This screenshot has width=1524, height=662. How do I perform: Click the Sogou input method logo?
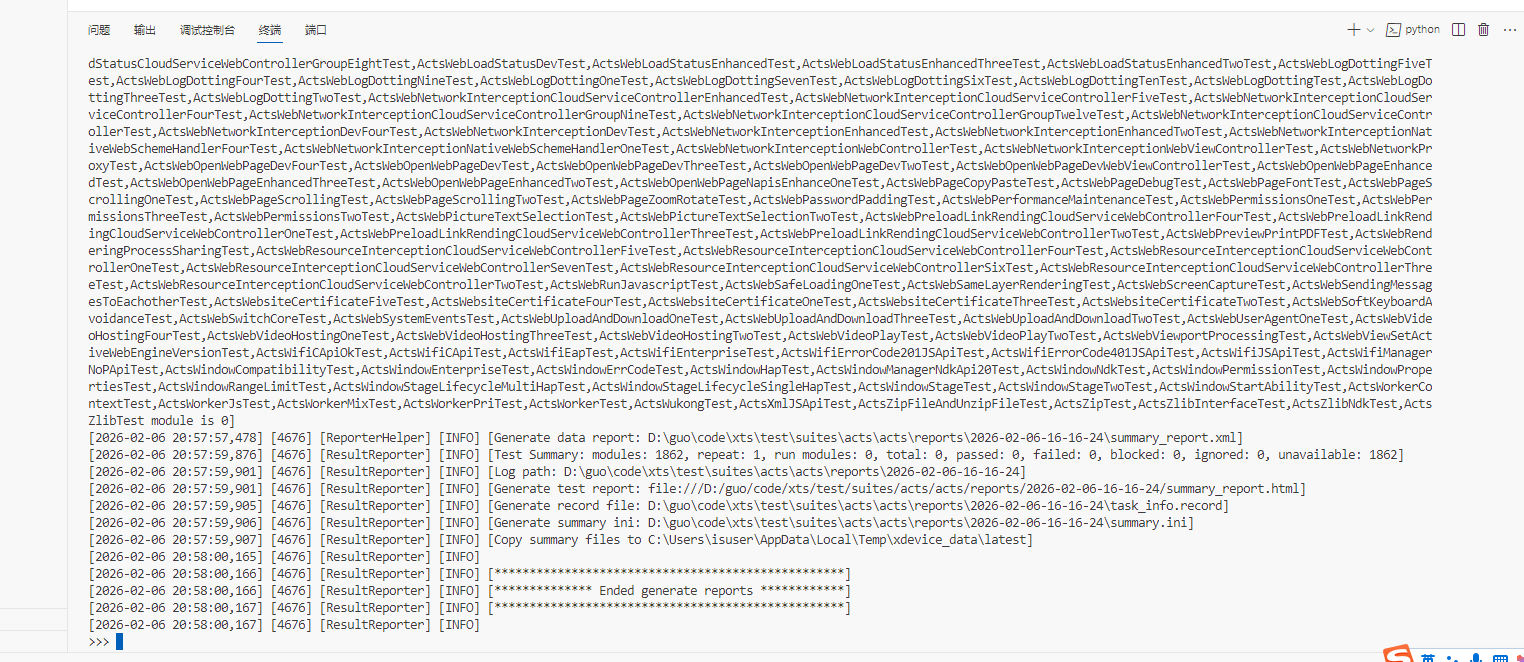(1399, 655)
